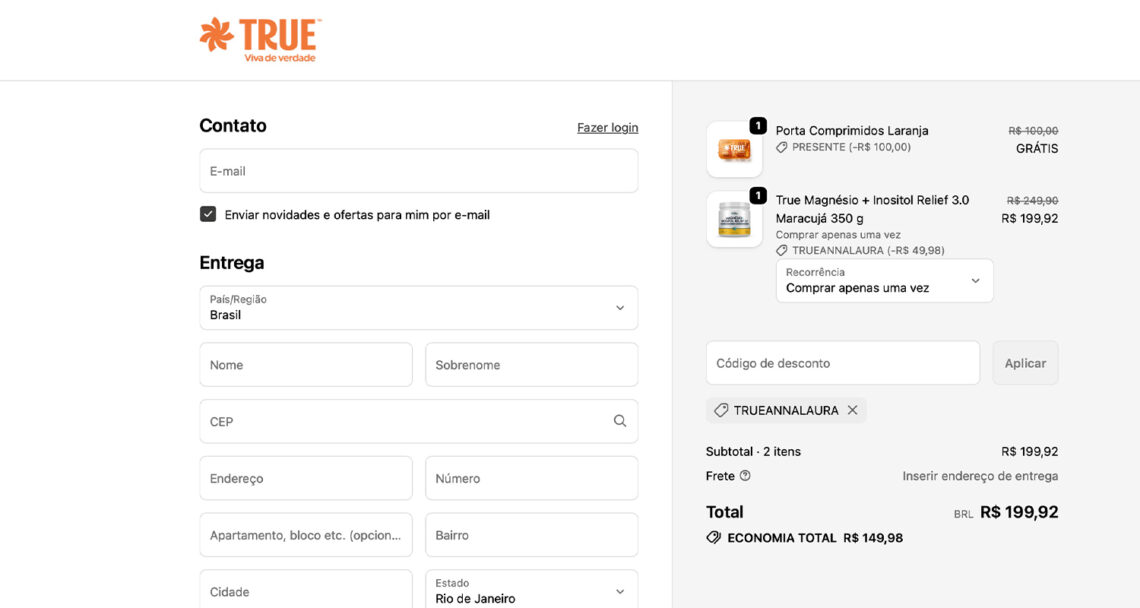Uncheck the email news and offers checkbox

(x=208, y=214)
